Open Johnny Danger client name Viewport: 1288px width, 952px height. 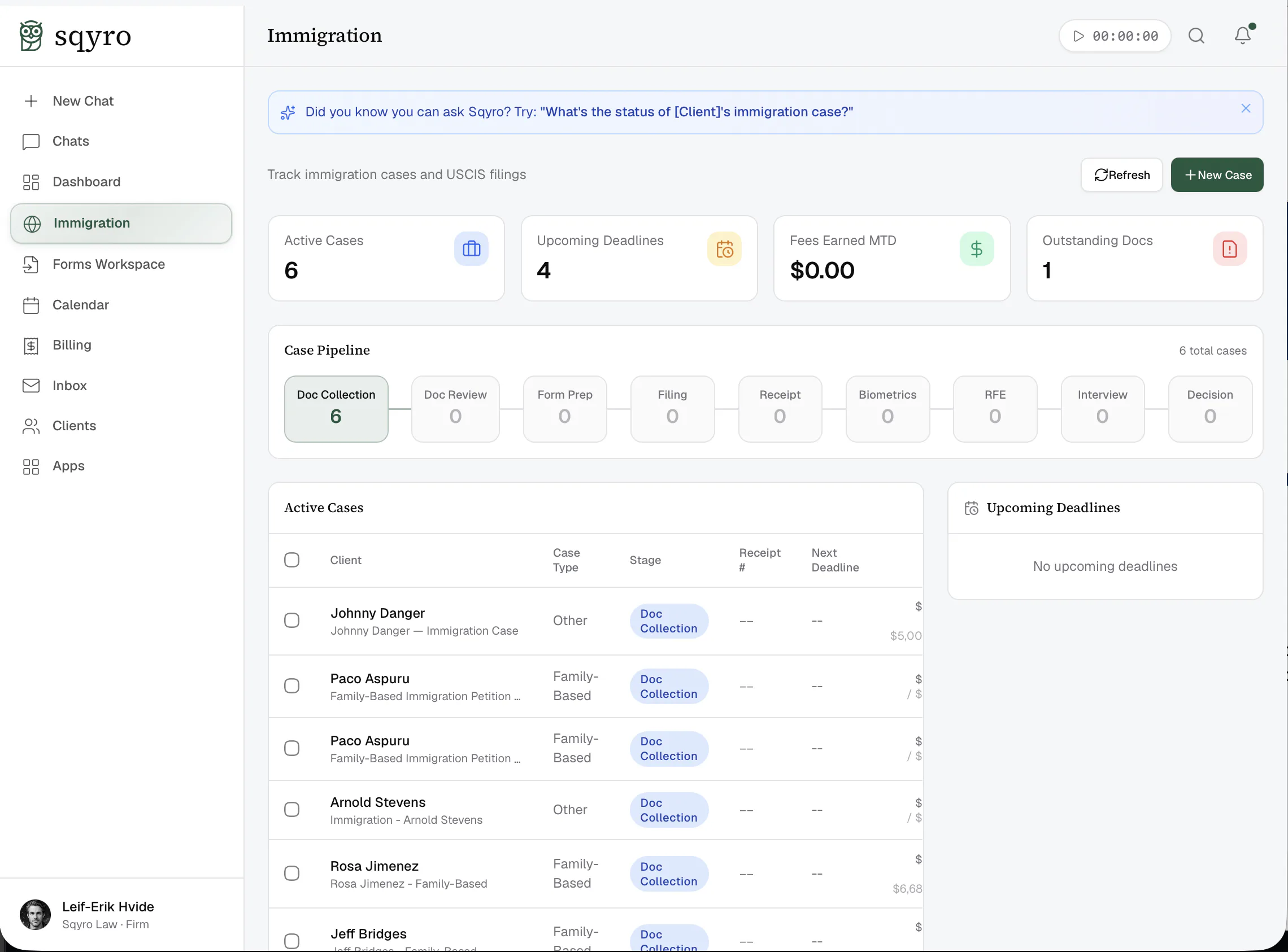point(377,613)
